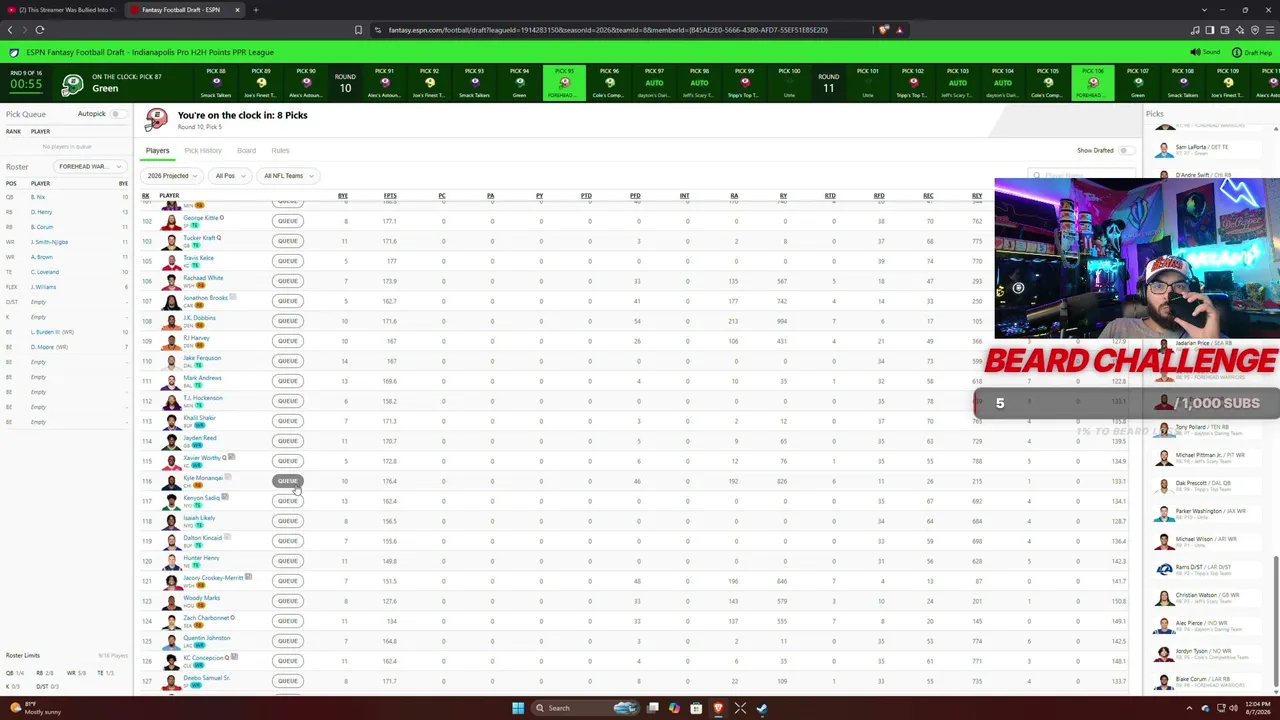The width and height of the screenshot is (1280, 720).
Task: Open the All NFL Teams filter dropdown
Action: click(x=287, y=176)
